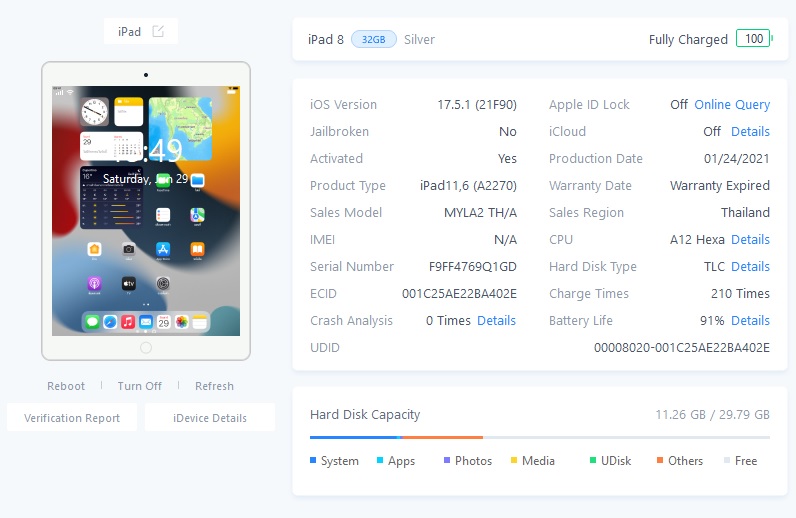This screenshot has height=518, width=796.
Task: Click the Reboot button
Action: point(66,386)
